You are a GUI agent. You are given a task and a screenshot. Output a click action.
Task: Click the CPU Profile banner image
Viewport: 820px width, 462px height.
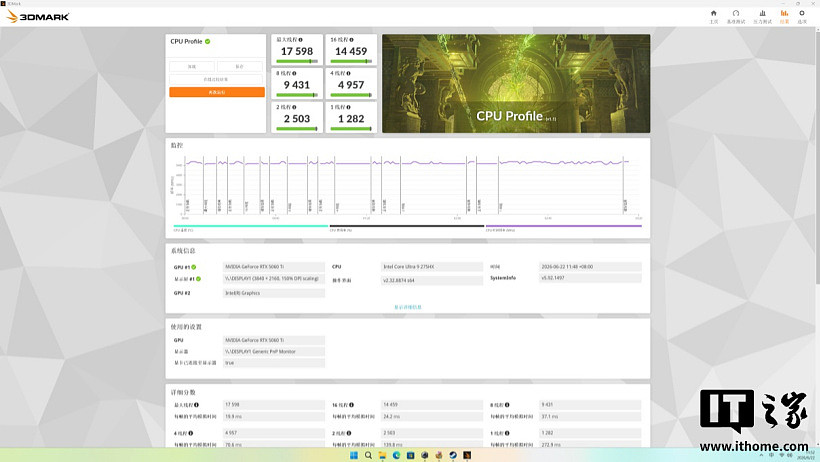tap(516, 84)
